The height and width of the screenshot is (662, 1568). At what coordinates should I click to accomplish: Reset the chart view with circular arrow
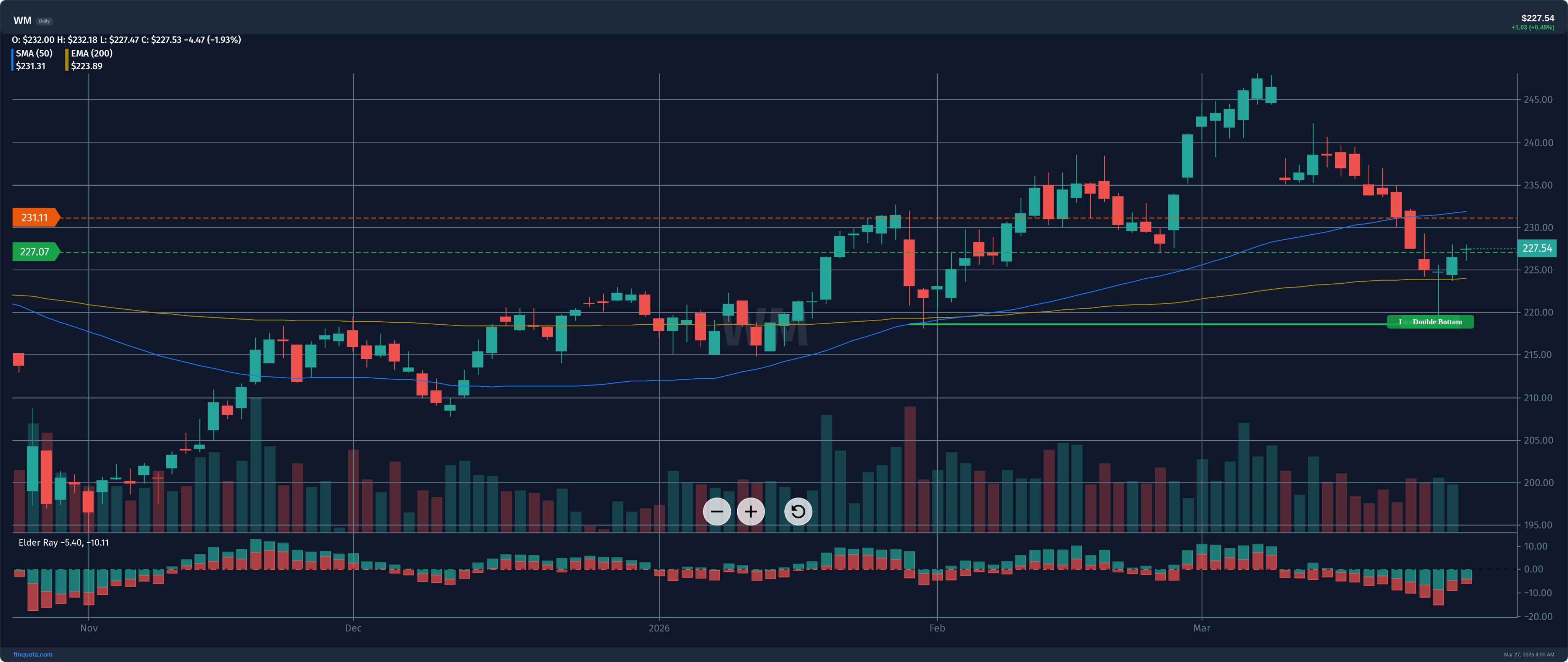[798, 512]
